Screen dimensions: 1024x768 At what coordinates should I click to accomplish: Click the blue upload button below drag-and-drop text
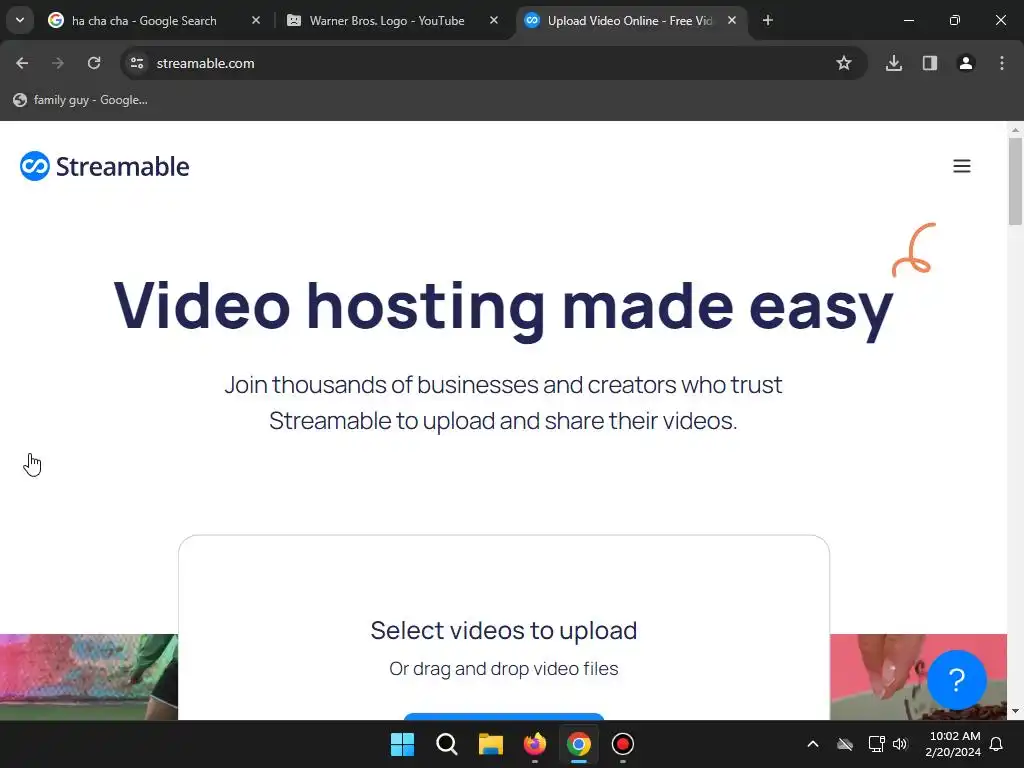tap(504, 717)
